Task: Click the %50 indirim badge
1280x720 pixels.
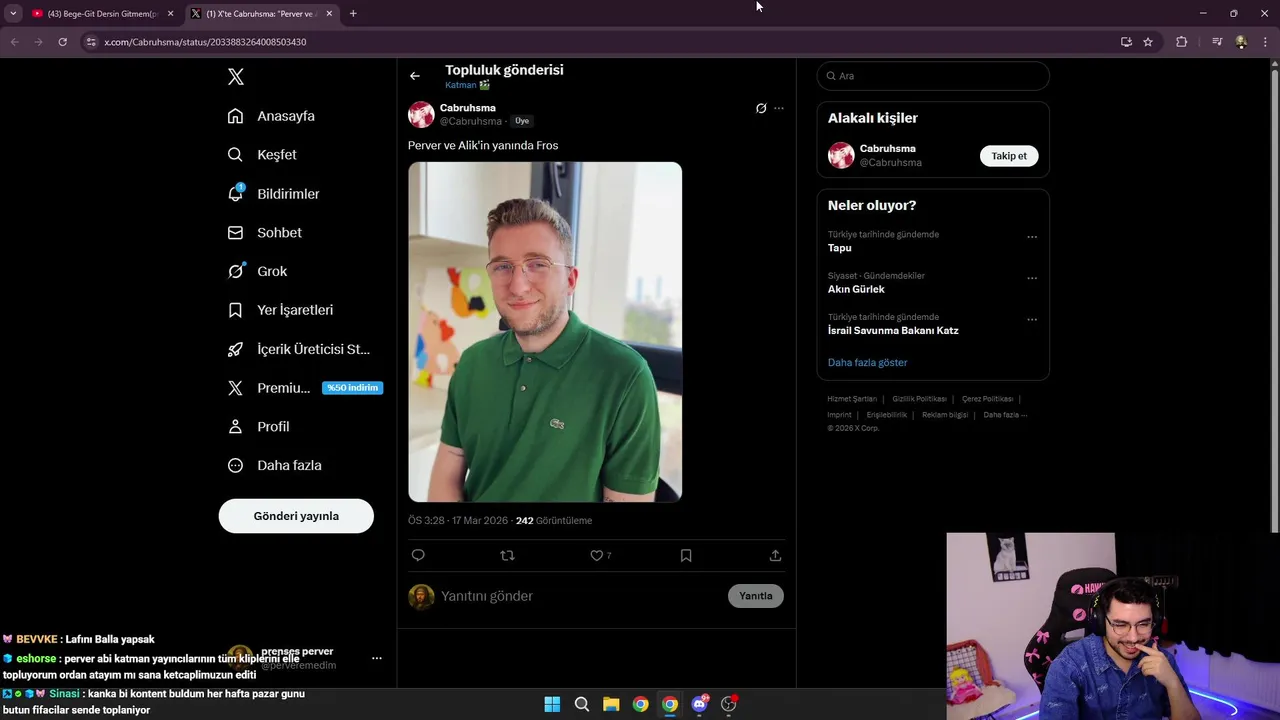Action: click(352, 388)
